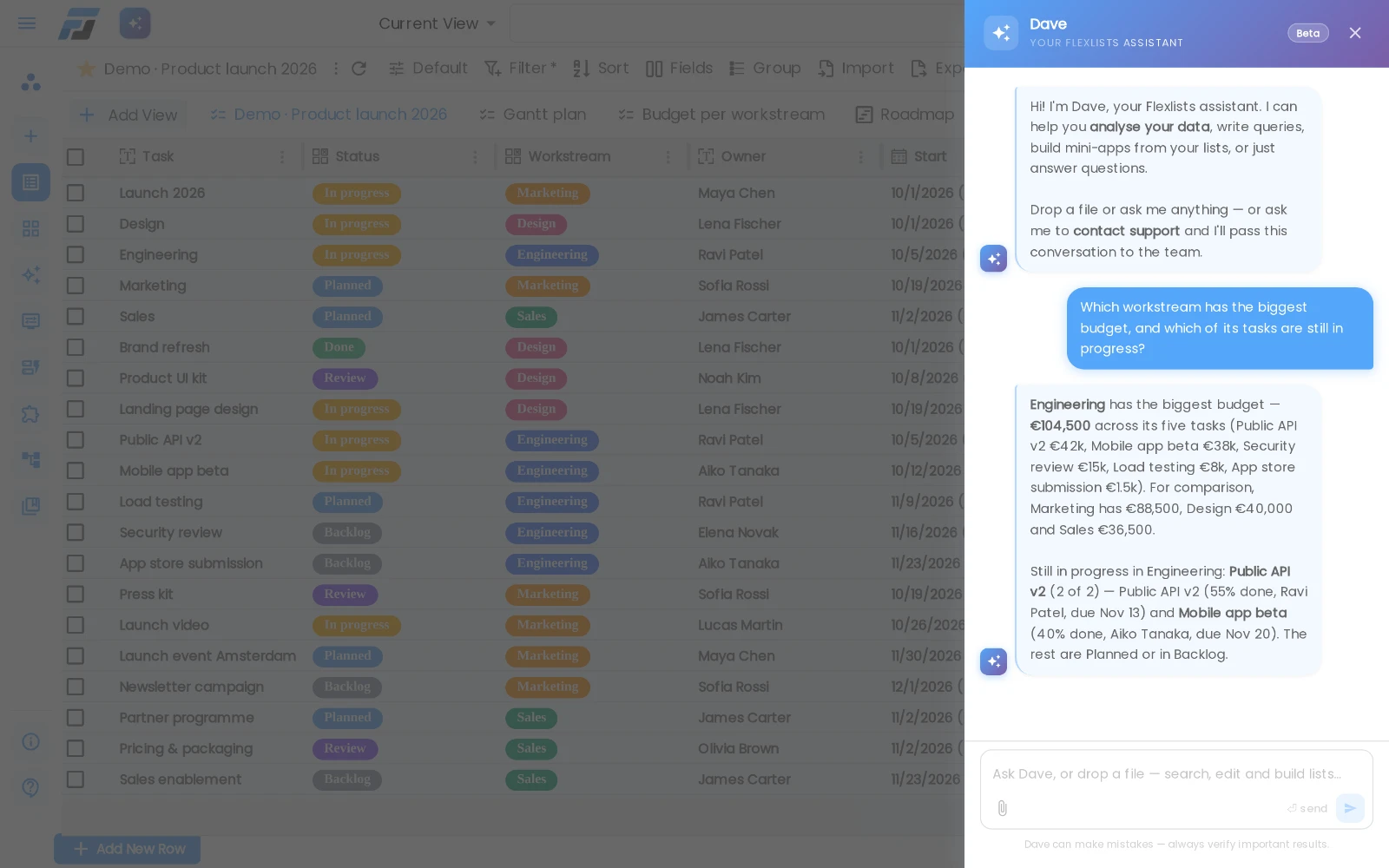Click the Add New Row button
Image resolution: width=1389 pixels, height=868 pixels.
128,849
